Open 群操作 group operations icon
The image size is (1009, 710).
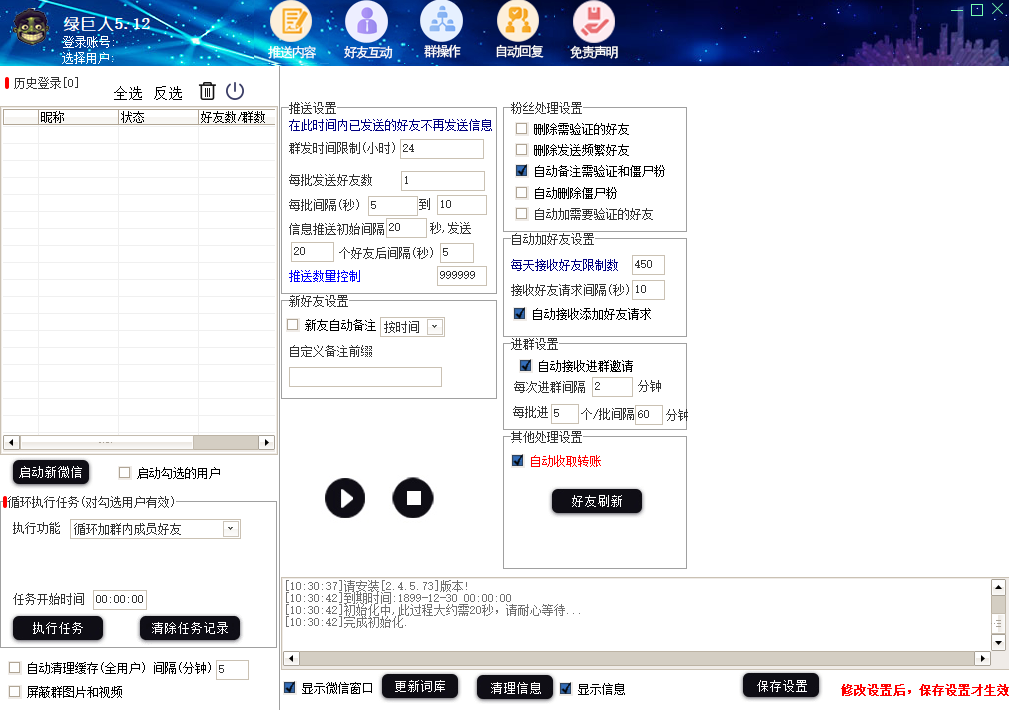pos(441,22)
